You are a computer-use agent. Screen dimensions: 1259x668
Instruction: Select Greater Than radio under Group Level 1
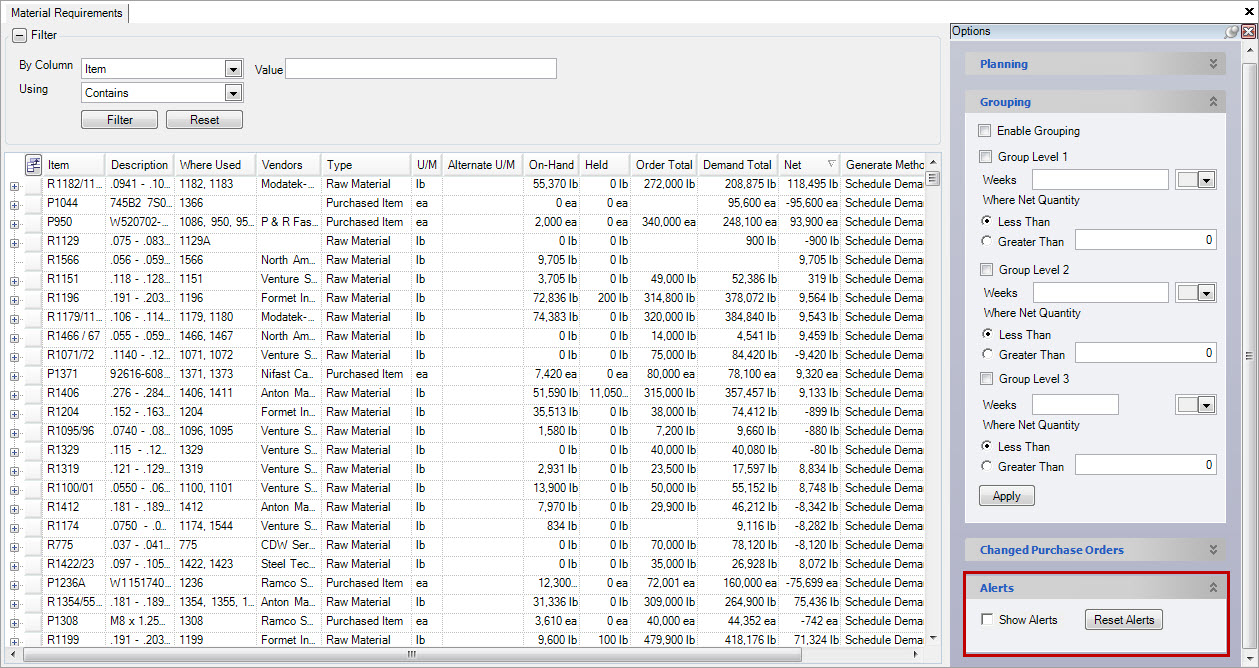click(x=987, y=241)
